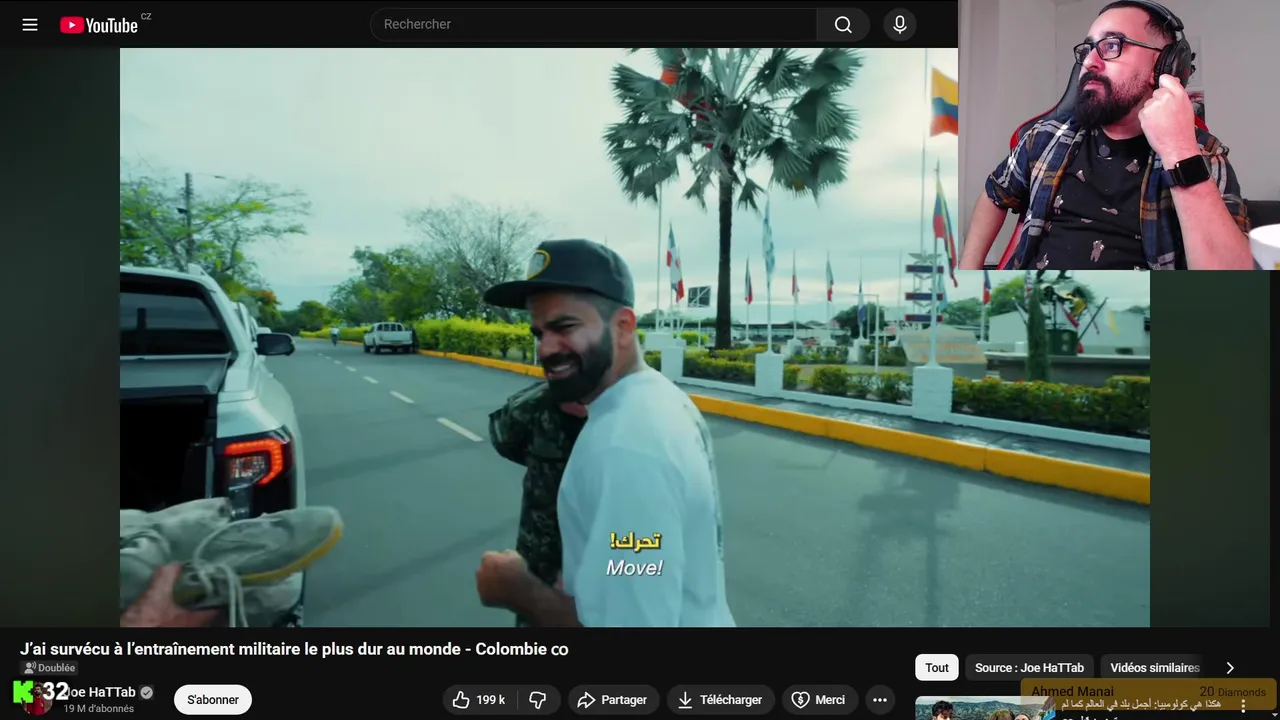Select the Source : Joe HaTTab chip

tap(1029, 668)
